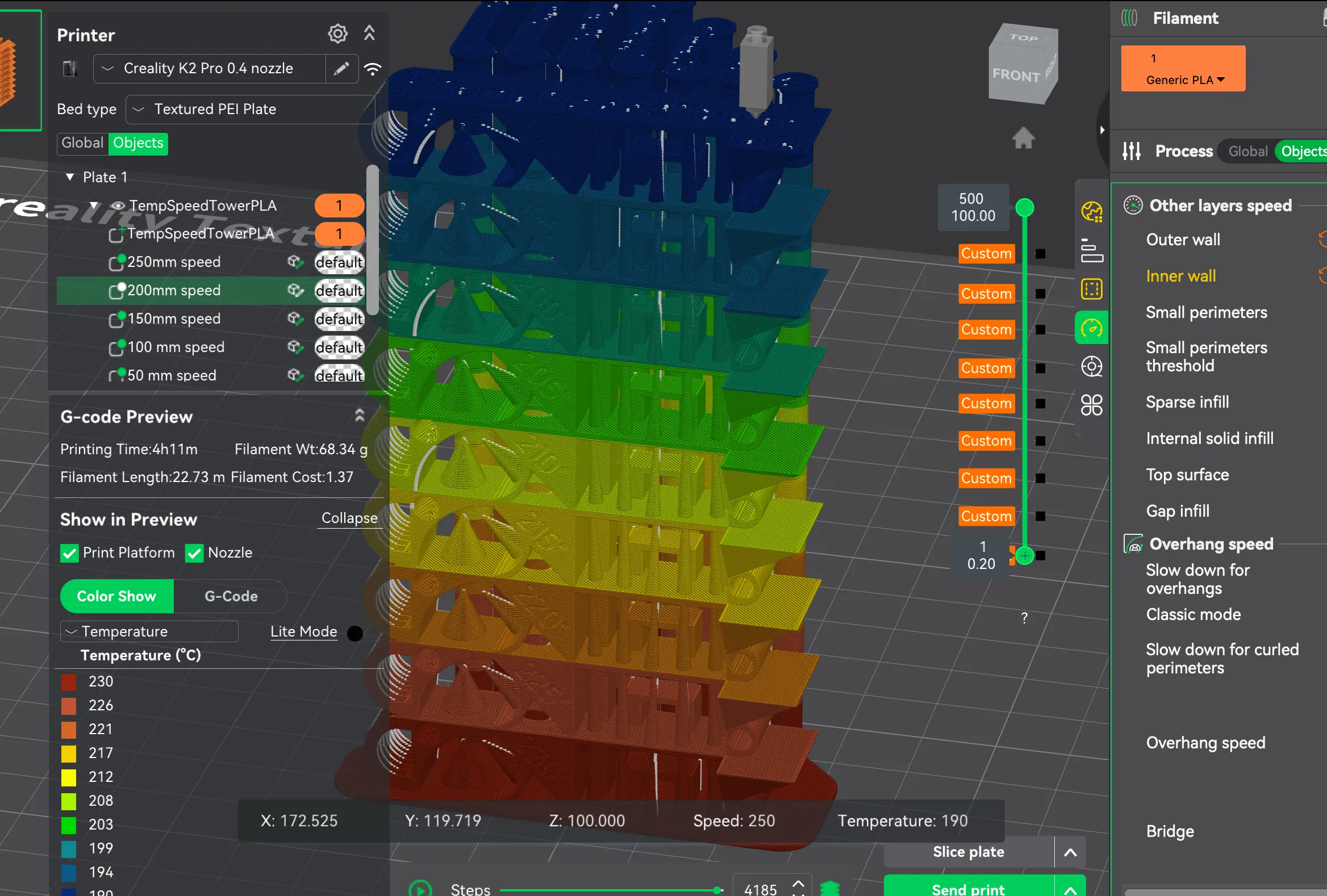Viewport: 1327px width, 896px height.
Task: Click the plus handle at layer 1
Action: [x=1024, y=555]
